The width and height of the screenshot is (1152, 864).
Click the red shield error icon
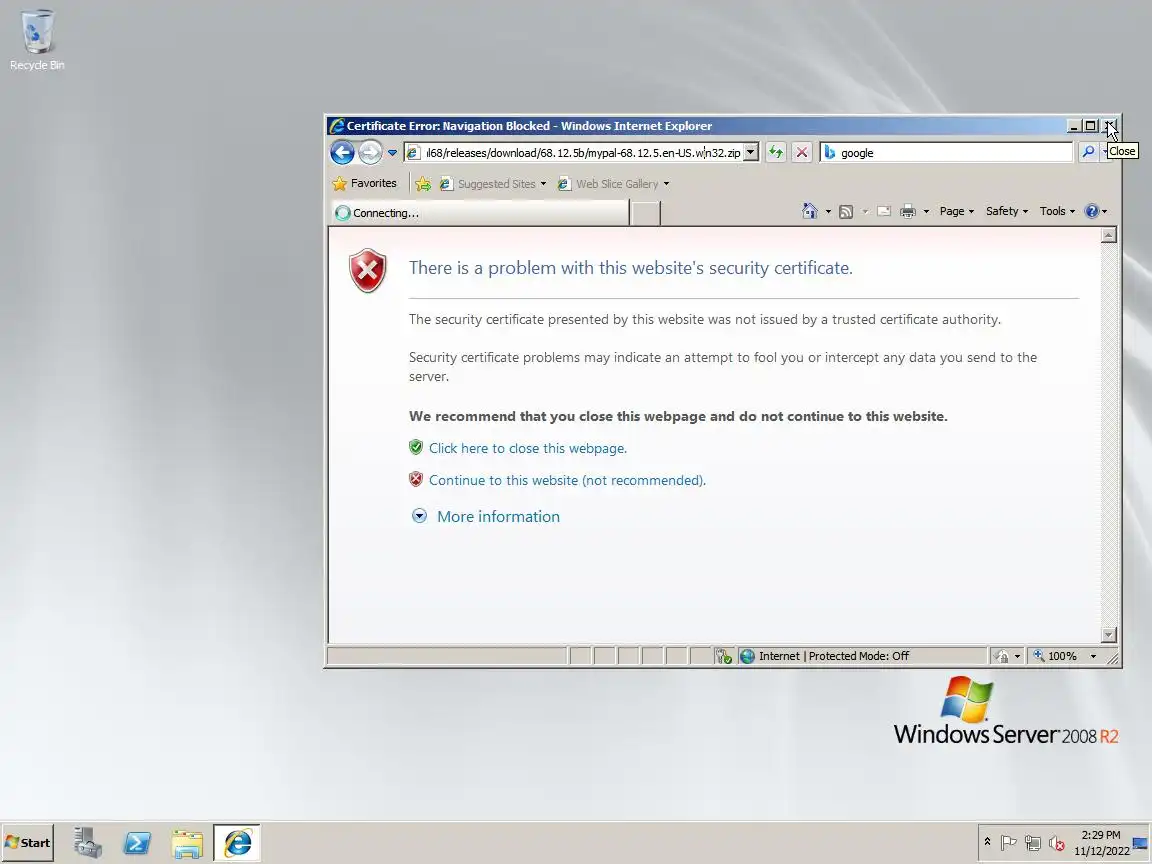[x=367, y=270]
